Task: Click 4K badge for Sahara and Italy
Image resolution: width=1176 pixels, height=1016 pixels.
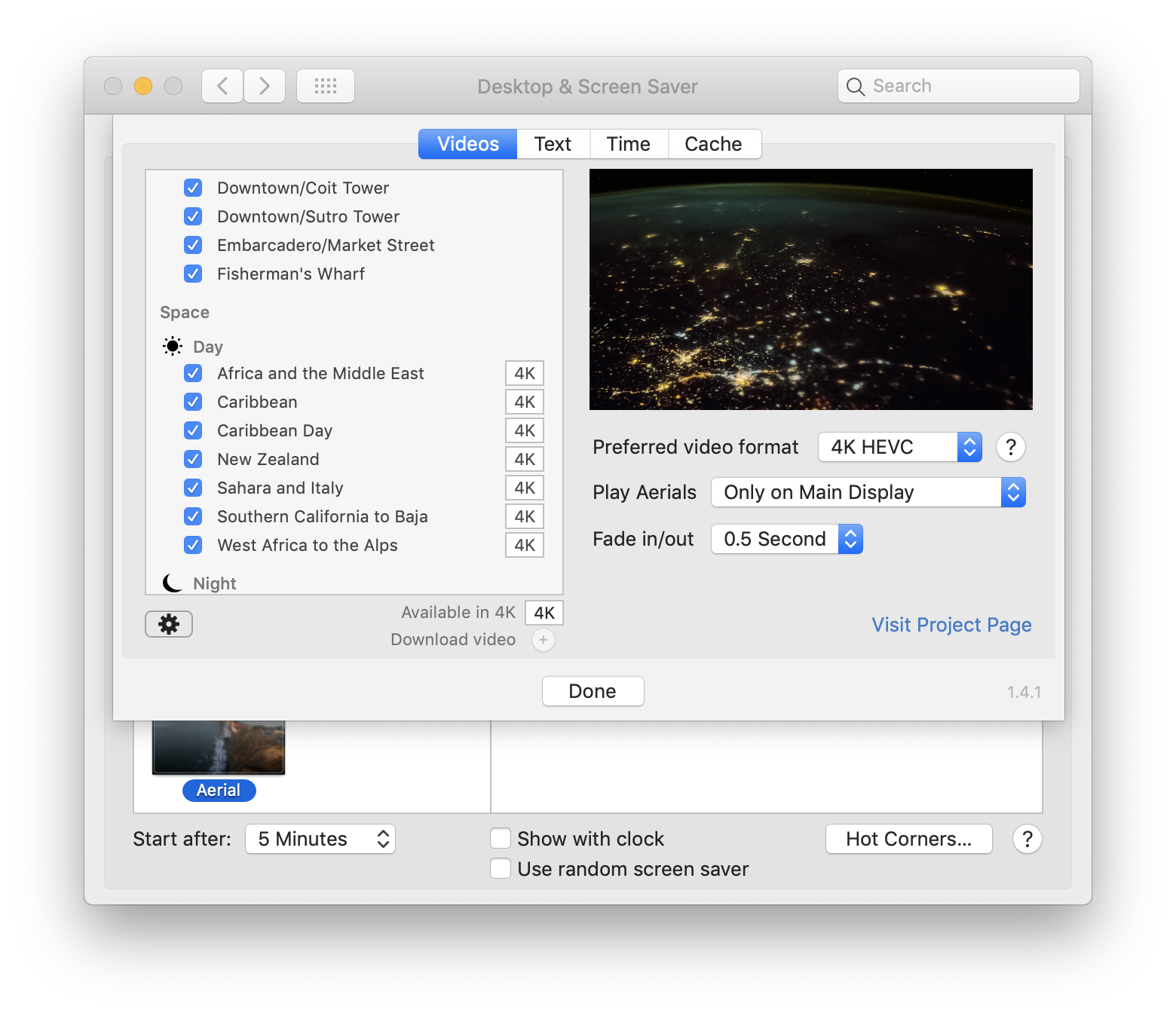Action: pos(525,488)
